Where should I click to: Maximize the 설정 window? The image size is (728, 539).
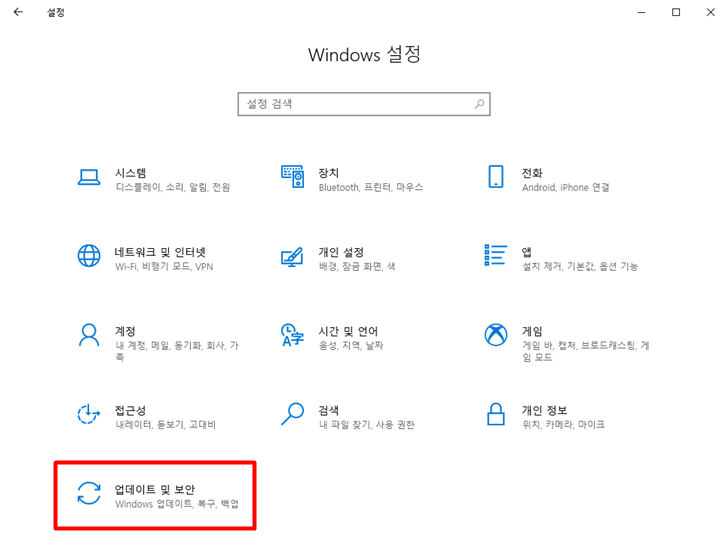(x=676, y=13)
